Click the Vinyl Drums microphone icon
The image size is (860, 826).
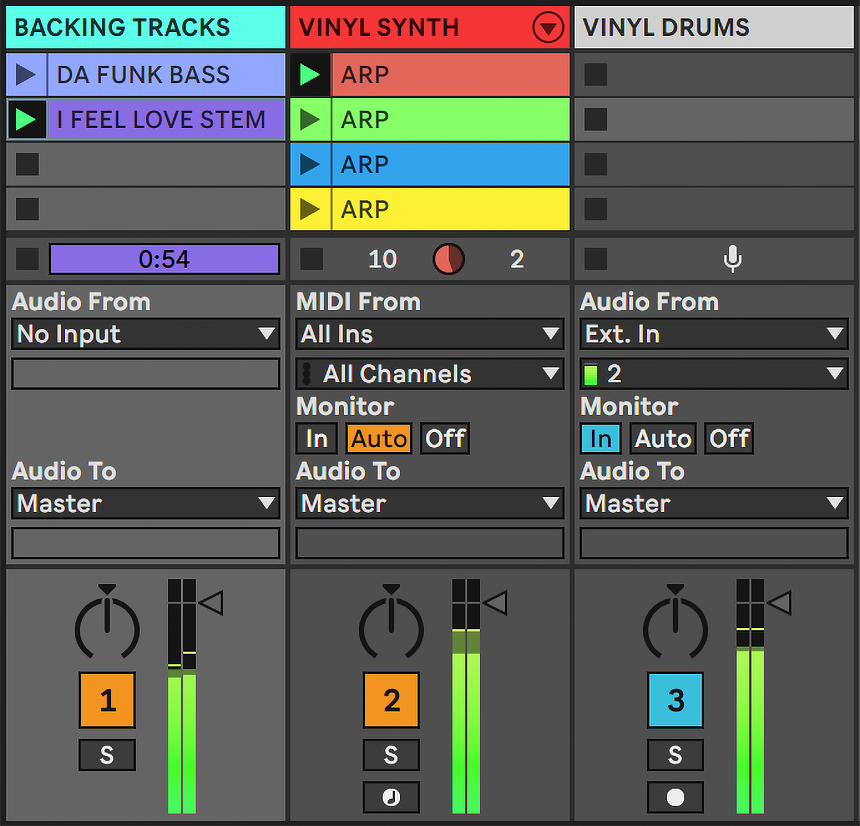coord(732,259)
